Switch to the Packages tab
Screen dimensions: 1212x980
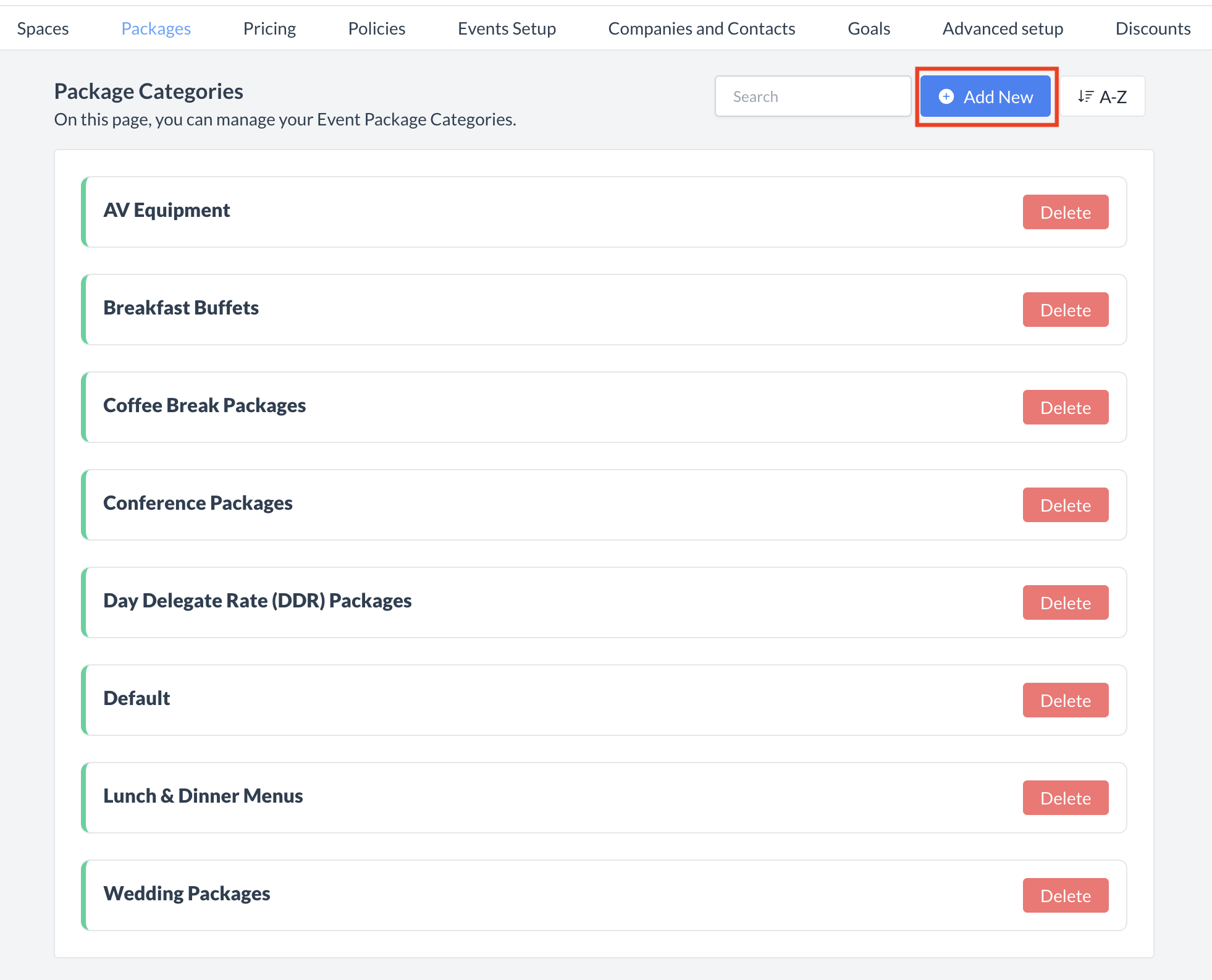click(x=156, y=28)
